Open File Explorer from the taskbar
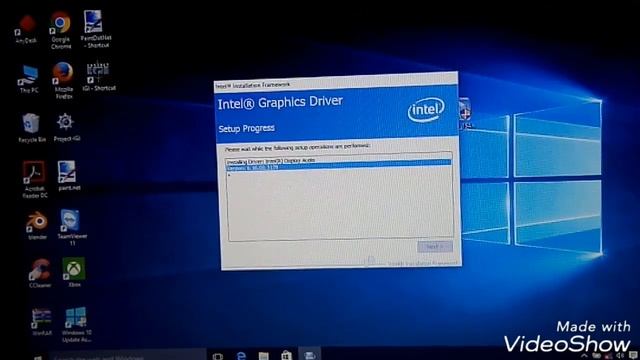Viewport: 640px width, 360px height. coord(264,356)
